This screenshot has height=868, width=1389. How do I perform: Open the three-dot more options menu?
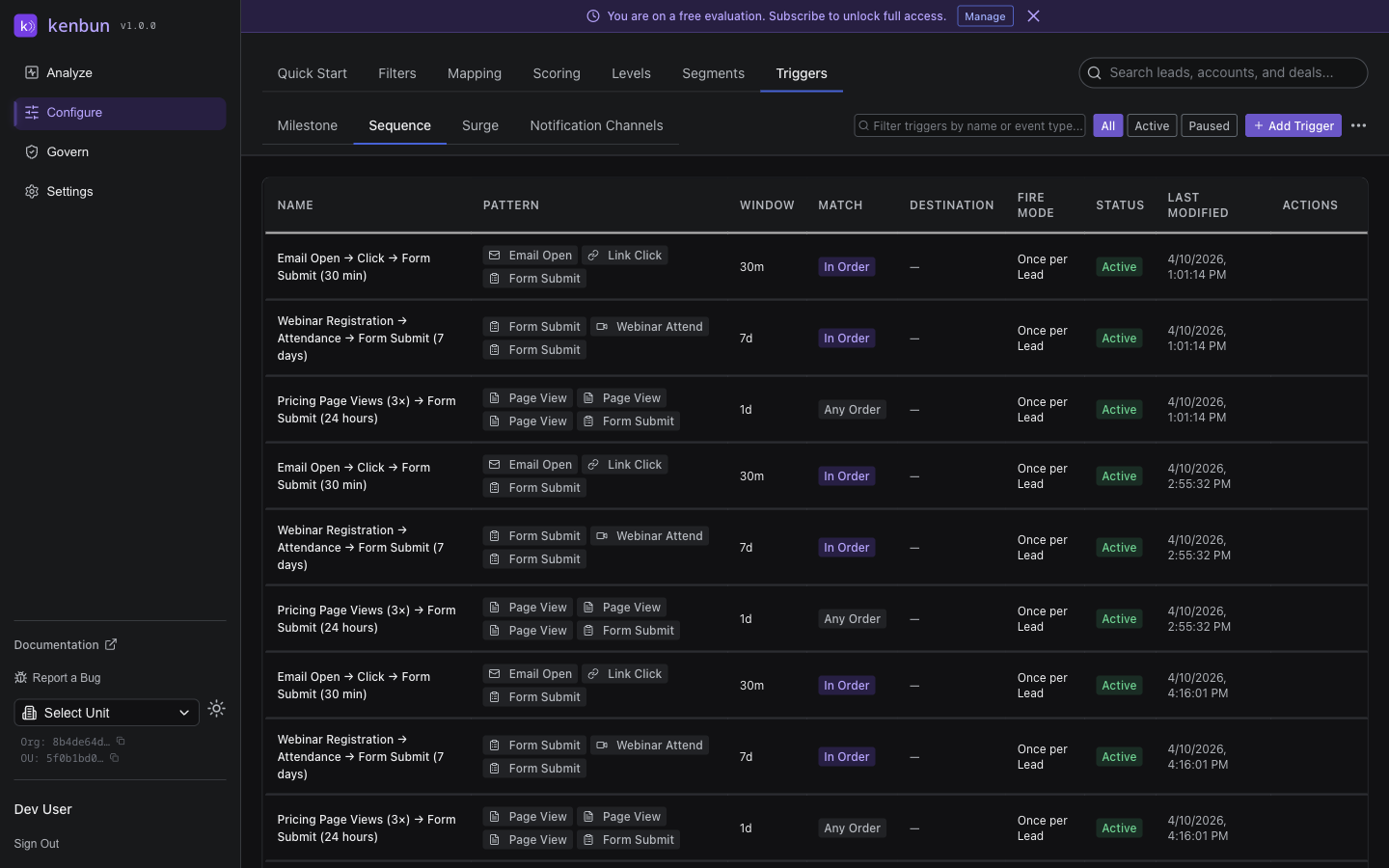(1358, 125)
